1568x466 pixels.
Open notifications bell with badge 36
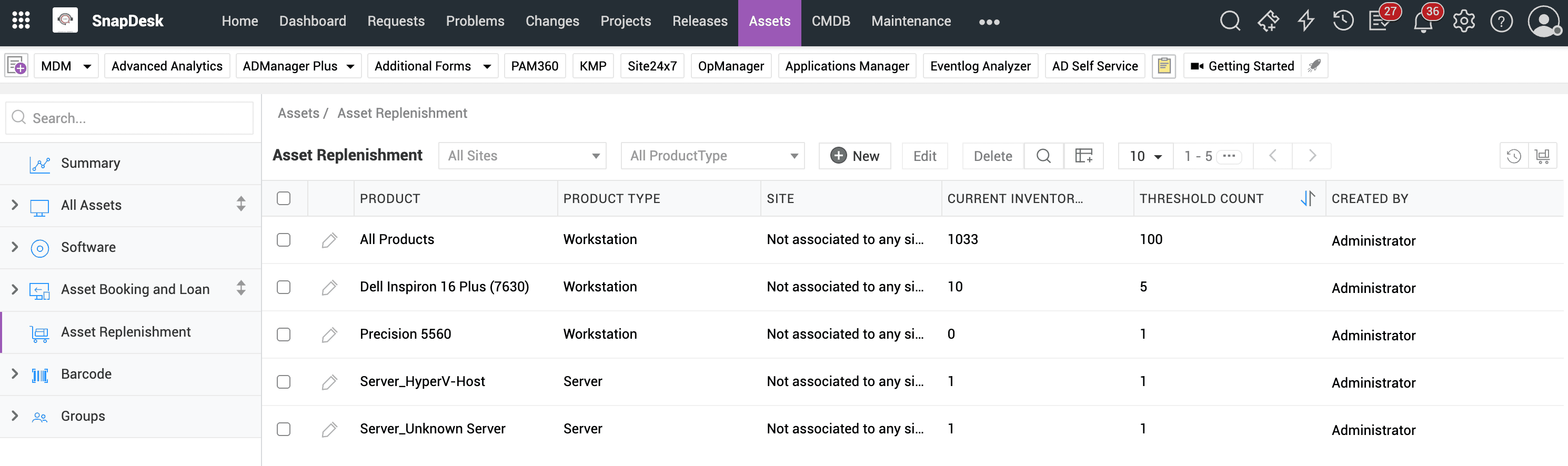click(1423, 21)
